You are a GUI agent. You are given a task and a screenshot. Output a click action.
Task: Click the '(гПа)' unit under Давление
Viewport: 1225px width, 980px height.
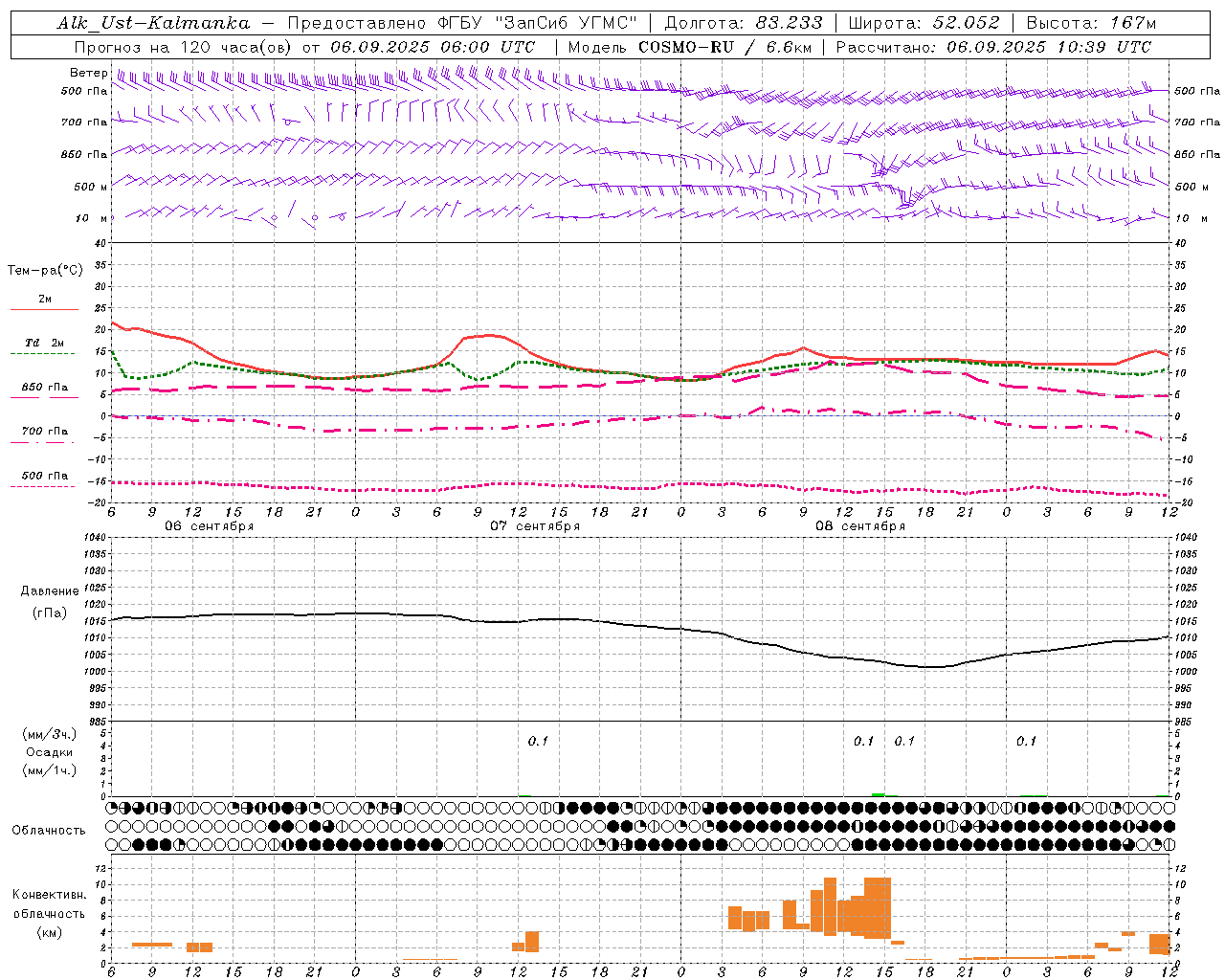(50, 613)
